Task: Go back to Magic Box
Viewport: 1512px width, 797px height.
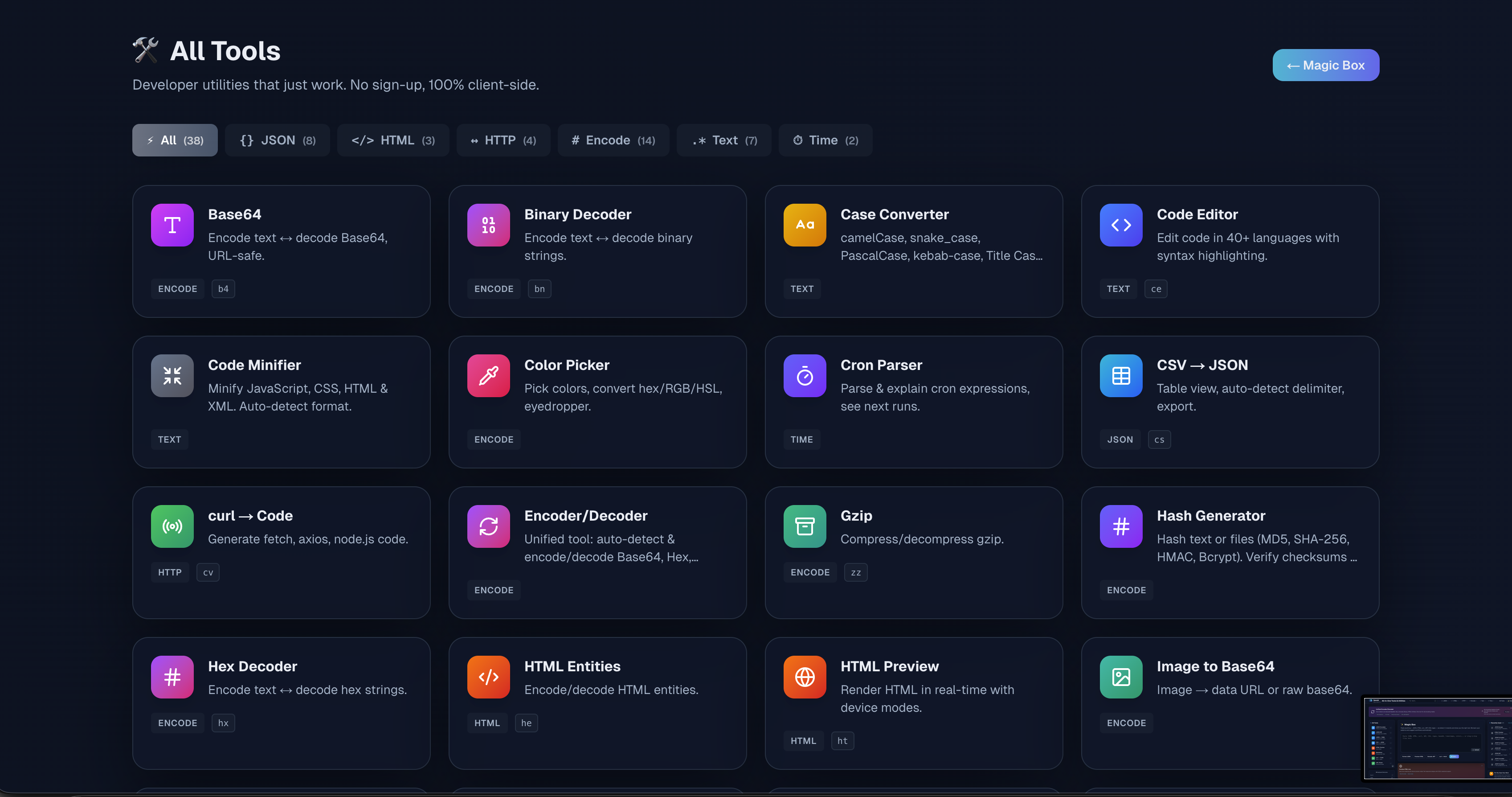Action: (x=1325, y=65)
